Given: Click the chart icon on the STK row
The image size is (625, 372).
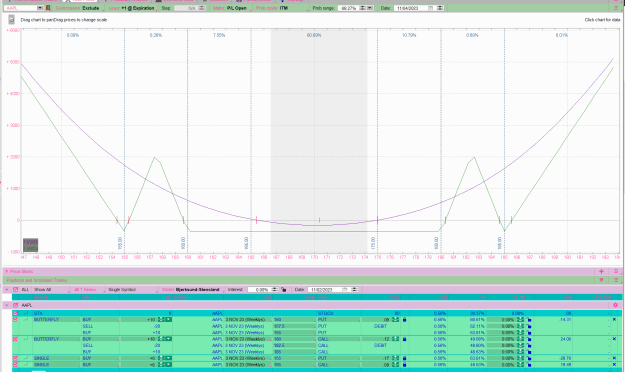Looking at the screenshot, I should pos(26,313).
